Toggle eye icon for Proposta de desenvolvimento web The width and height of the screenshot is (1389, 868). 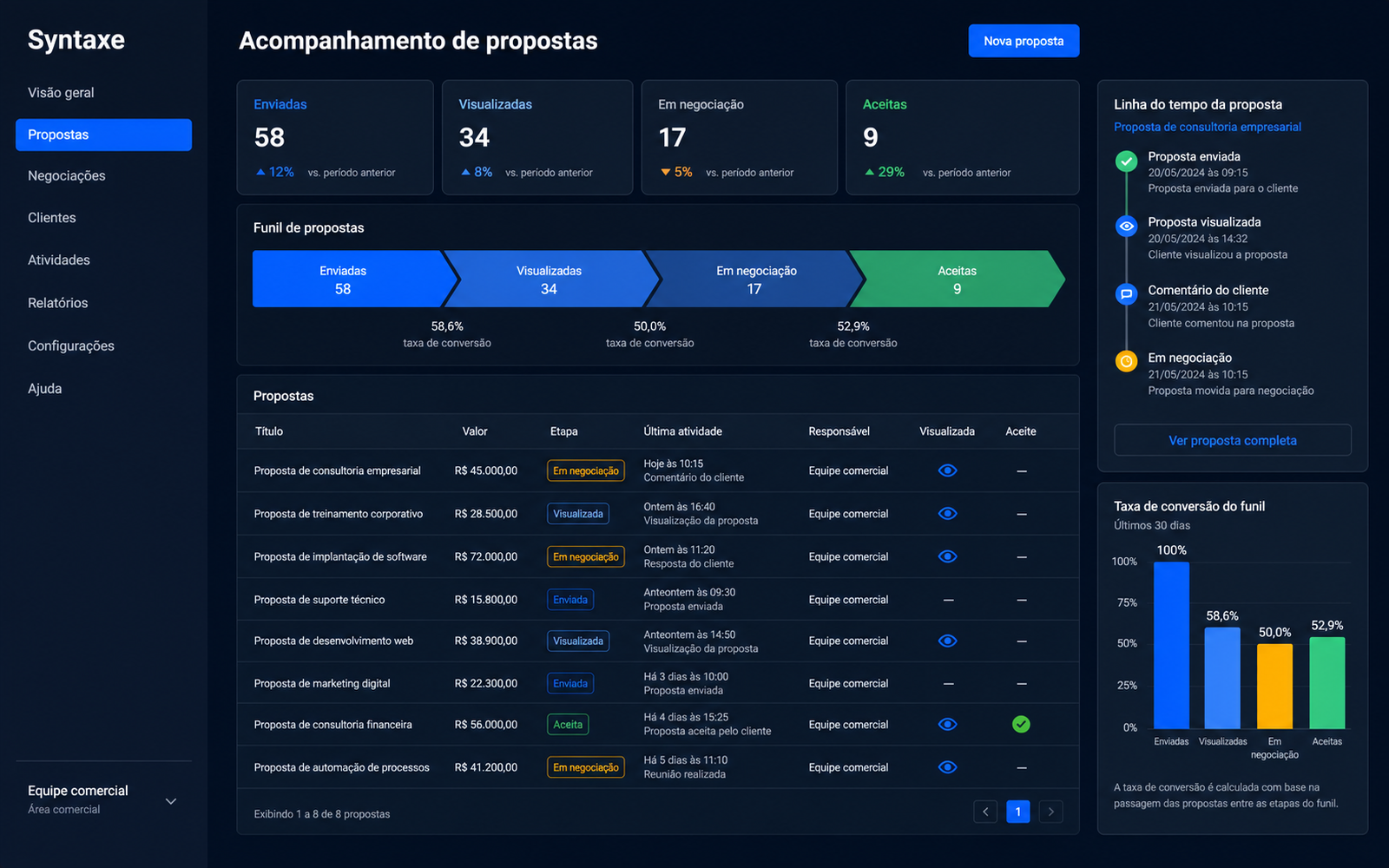[947, 641]
